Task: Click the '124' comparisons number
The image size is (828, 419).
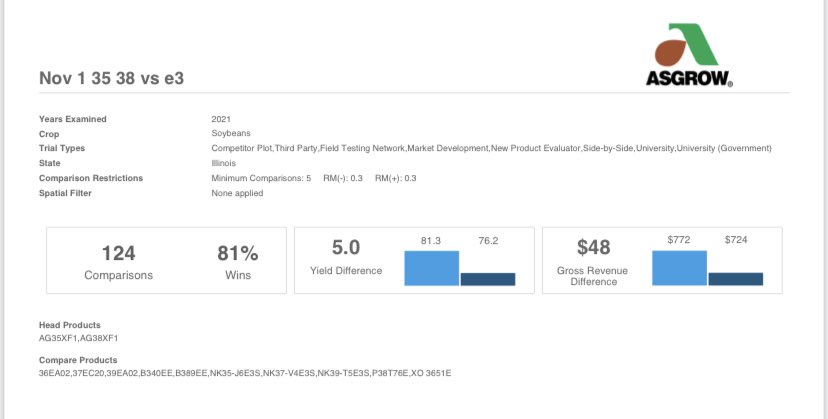Action: point(118,253)
